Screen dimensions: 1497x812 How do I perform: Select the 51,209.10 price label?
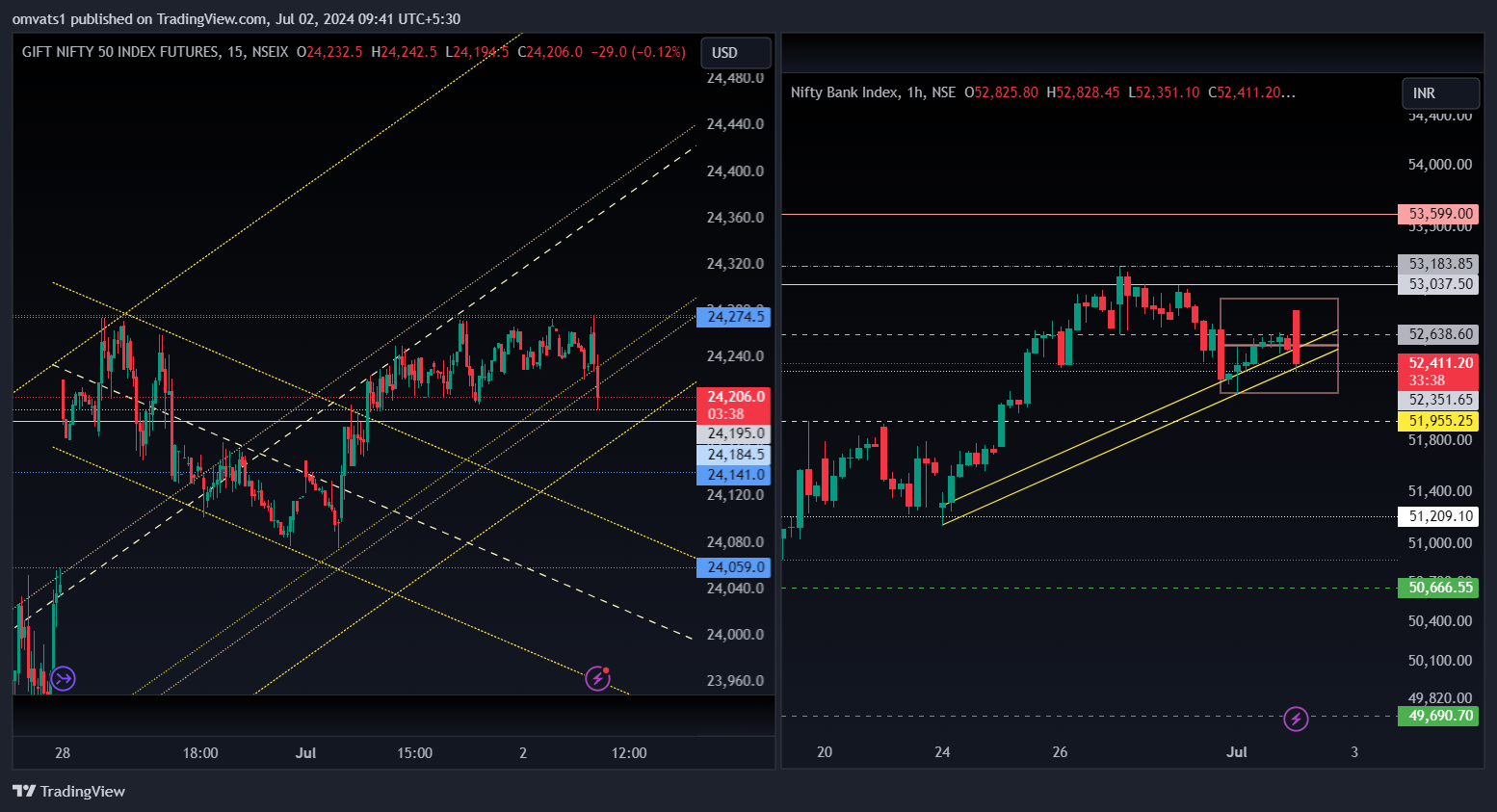click(x=1438, y=516)
